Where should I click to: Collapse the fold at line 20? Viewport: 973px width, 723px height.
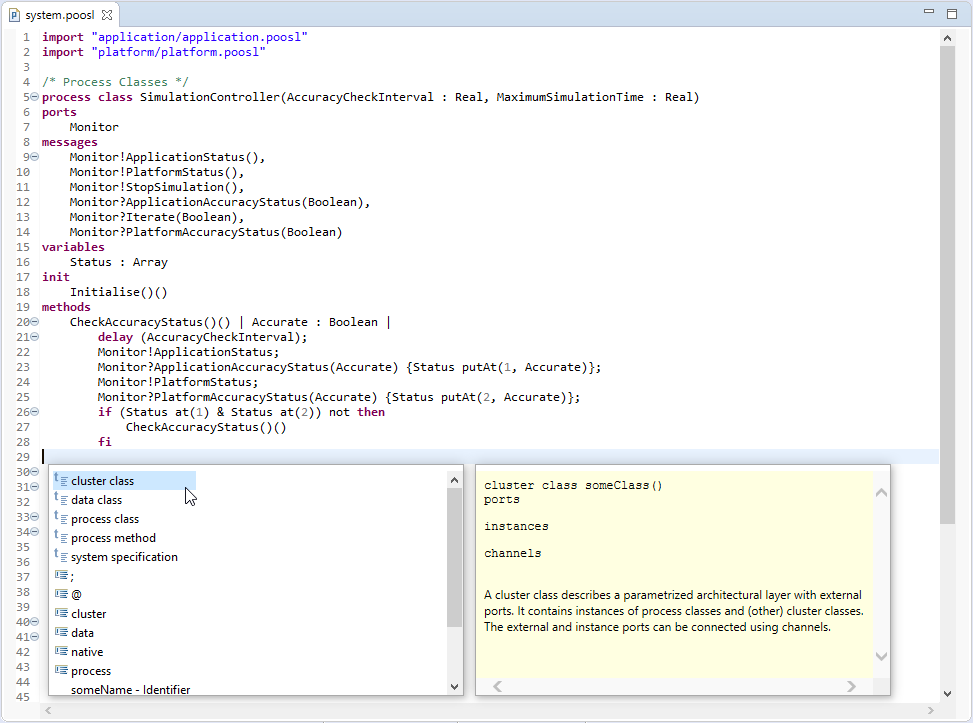click(35, 321)
